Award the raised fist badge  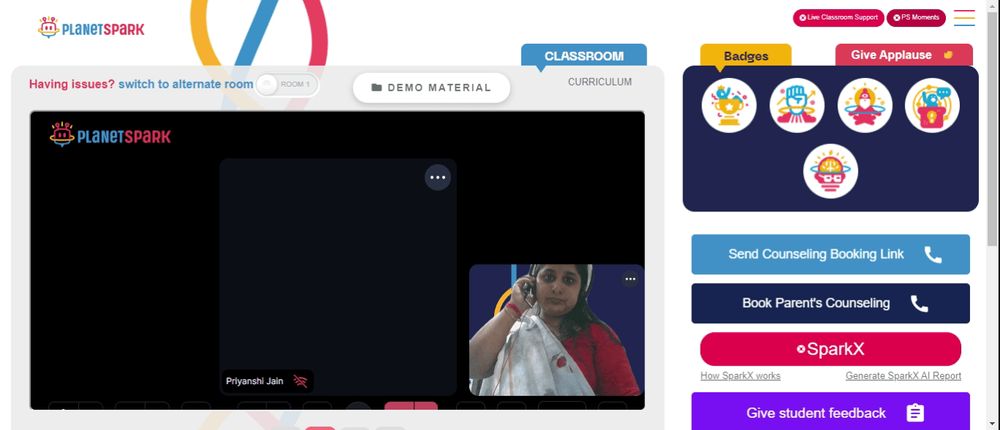point(797,105)
